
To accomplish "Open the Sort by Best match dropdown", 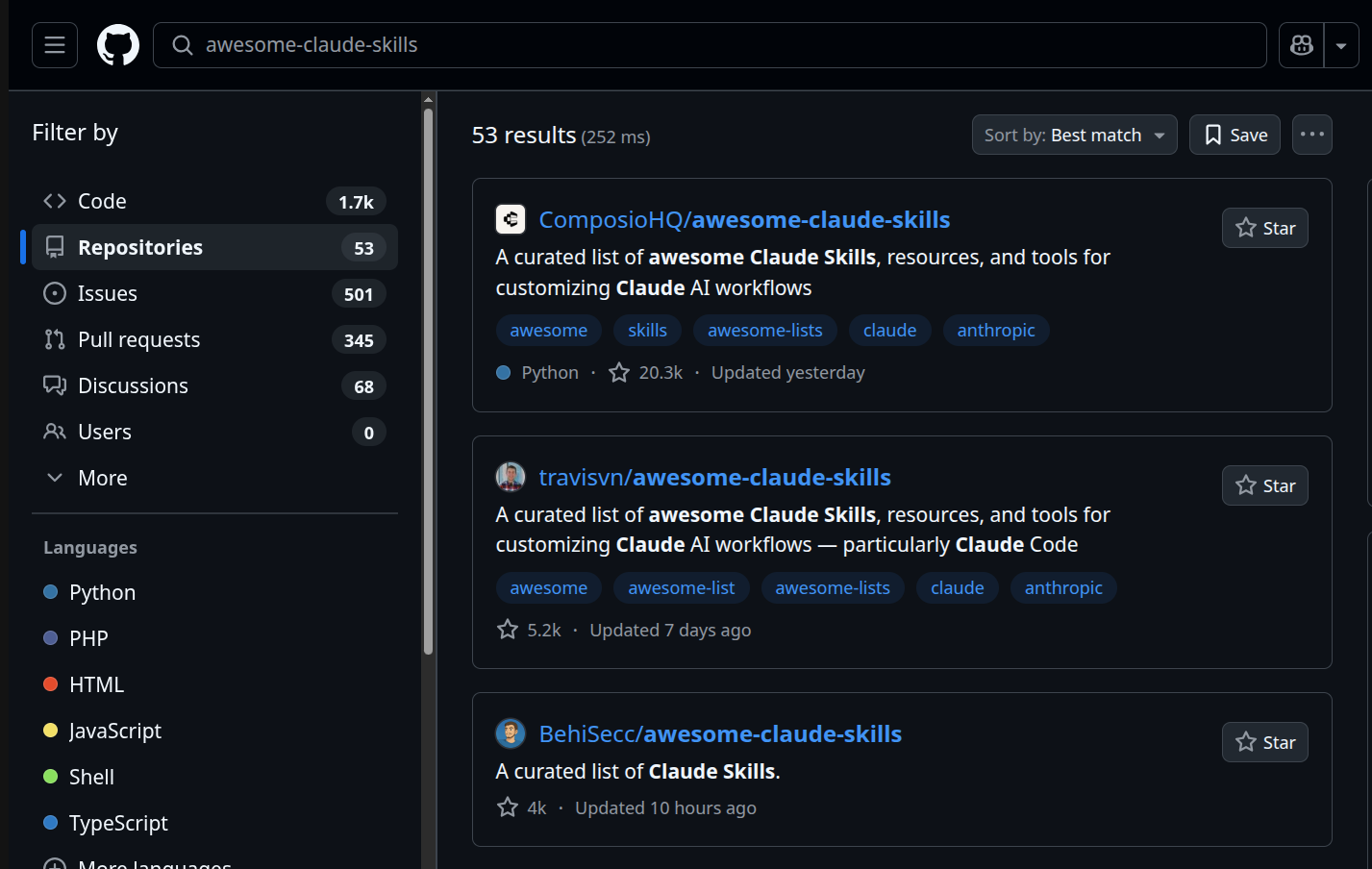I will pos(1074,136).
